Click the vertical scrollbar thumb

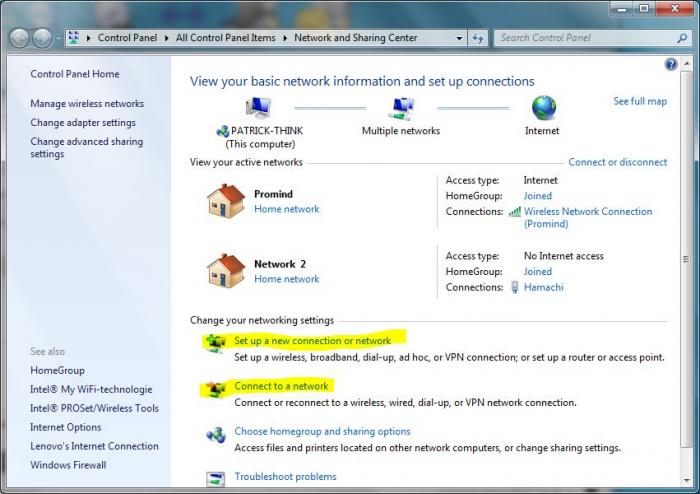(x=686, y=259)
